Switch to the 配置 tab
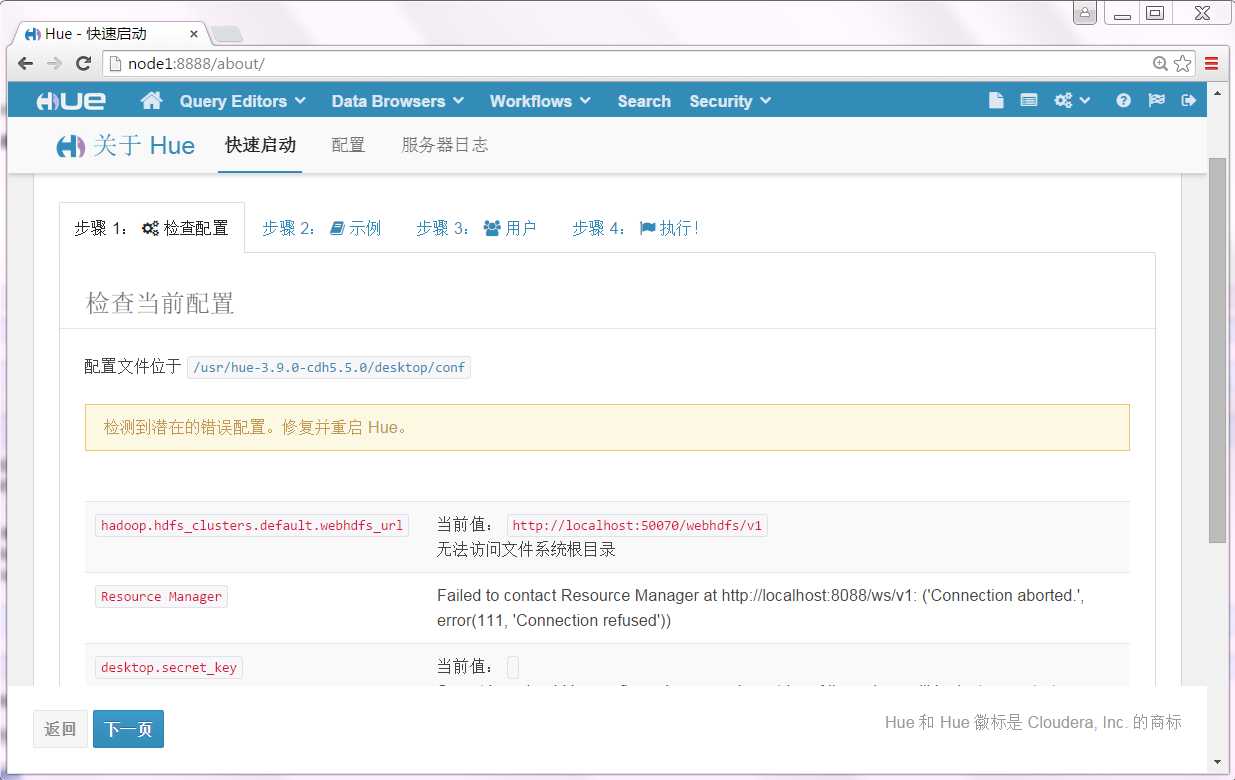1235x780 pixels. (348, 145)
